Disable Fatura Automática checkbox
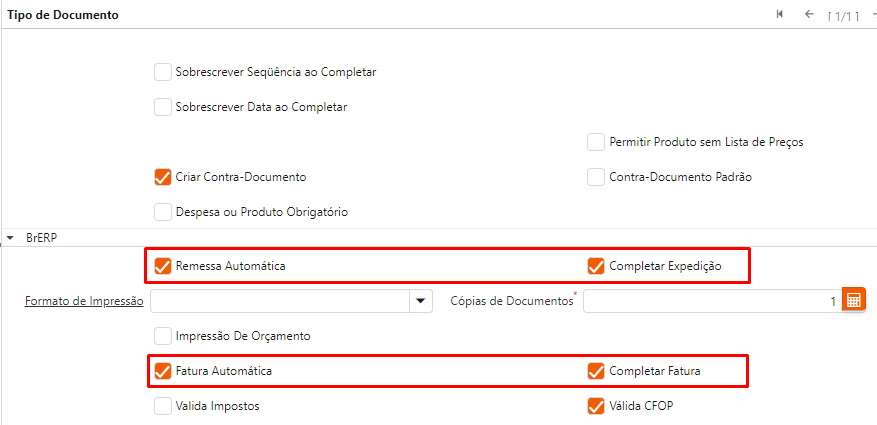Screen dimensions: 877x425 [163, 371]
